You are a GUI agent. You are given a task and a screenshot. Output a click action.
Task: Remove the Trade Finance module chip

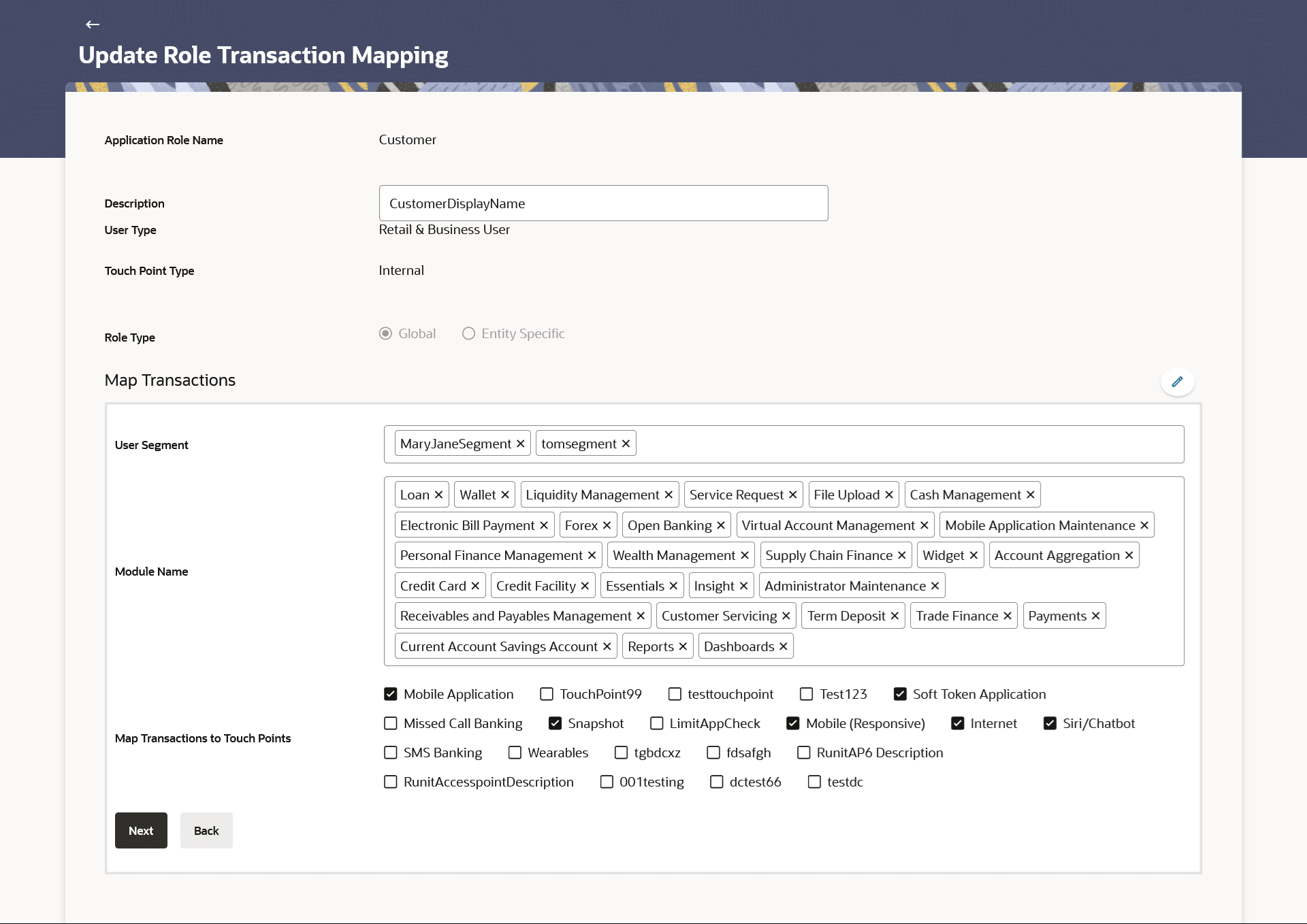pos(1007,616)
